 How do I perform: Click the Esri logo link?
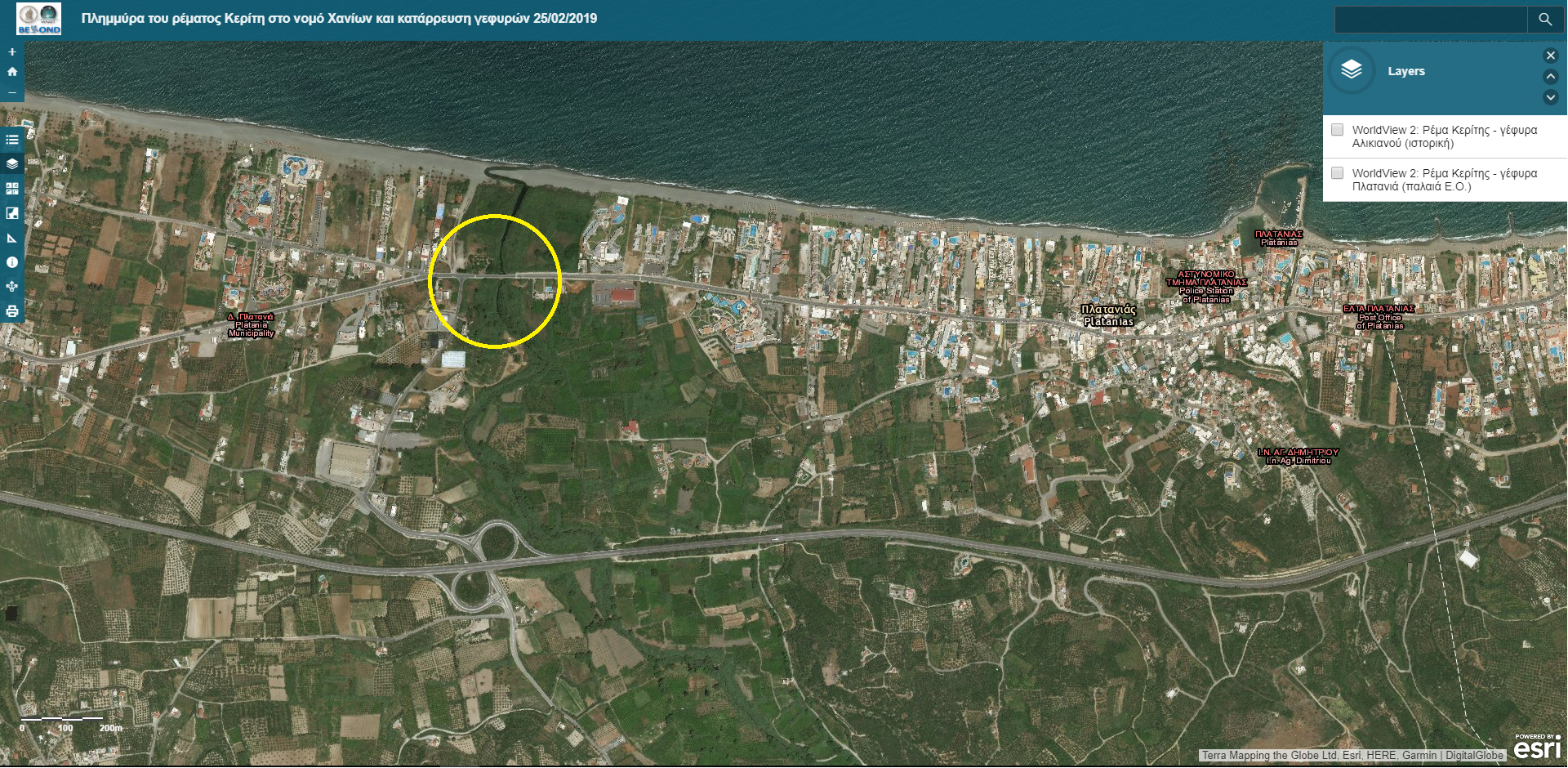pyautogui.click(x=1536, y=747)
